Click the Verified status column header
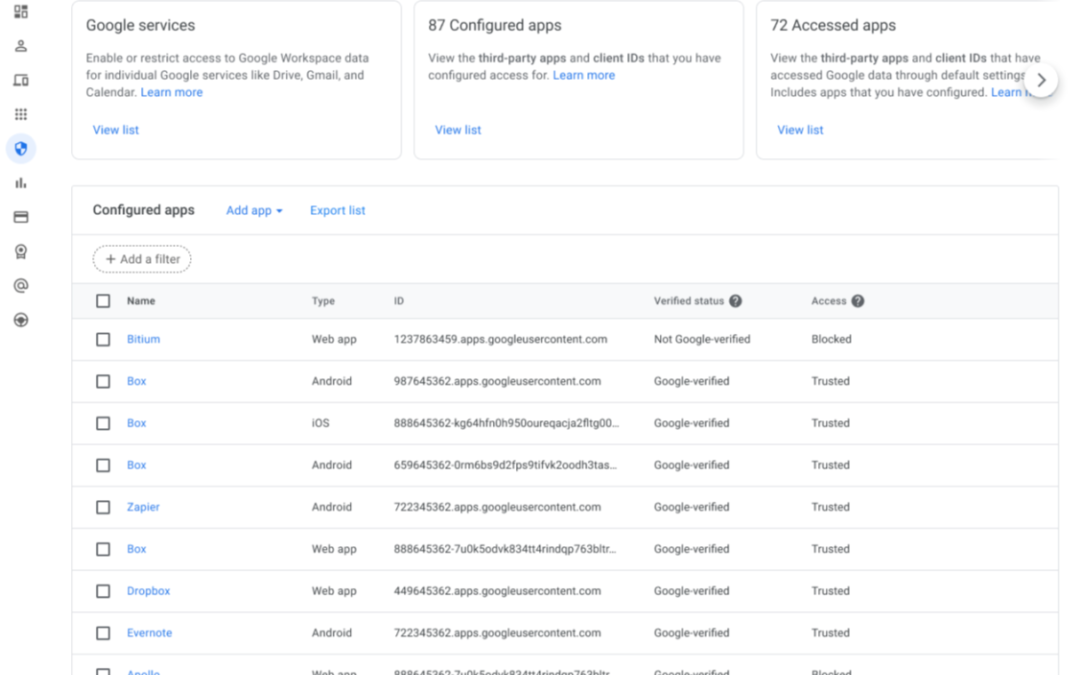Image resolution: width=1080 pixels, height=675 pixels. pos(689,301)
